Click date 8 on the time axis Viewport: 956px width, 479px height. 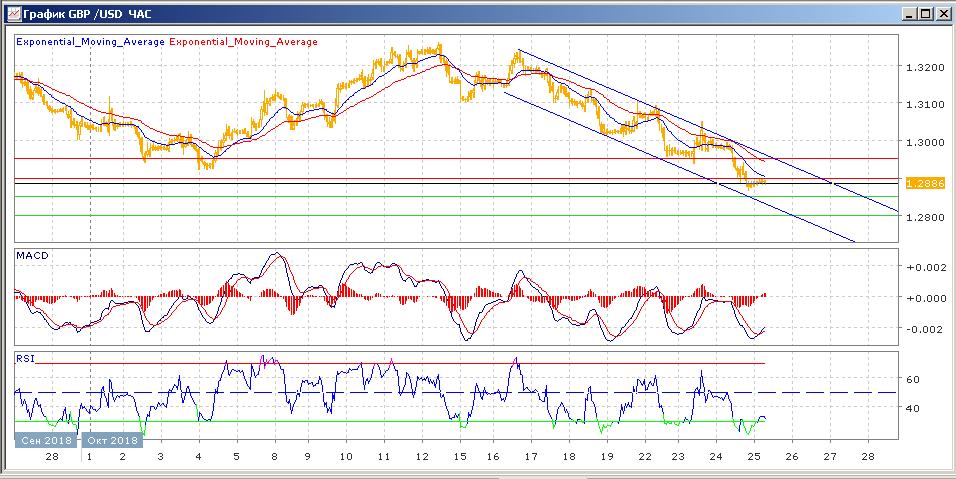point(274,456)
